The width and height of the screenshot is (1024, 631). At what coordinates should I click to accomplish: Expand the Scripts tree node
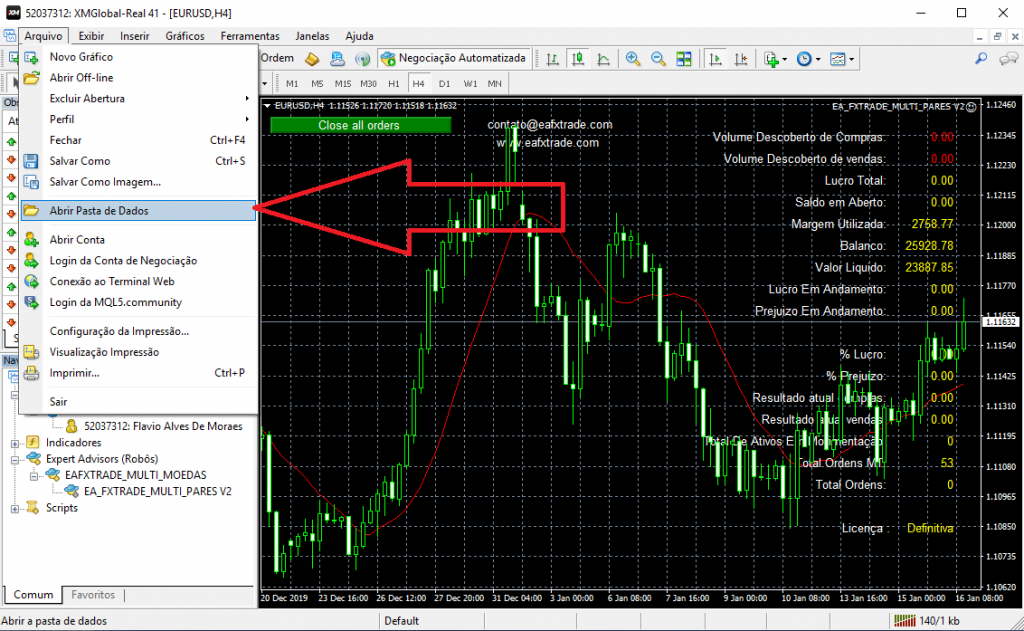[14, 508]
